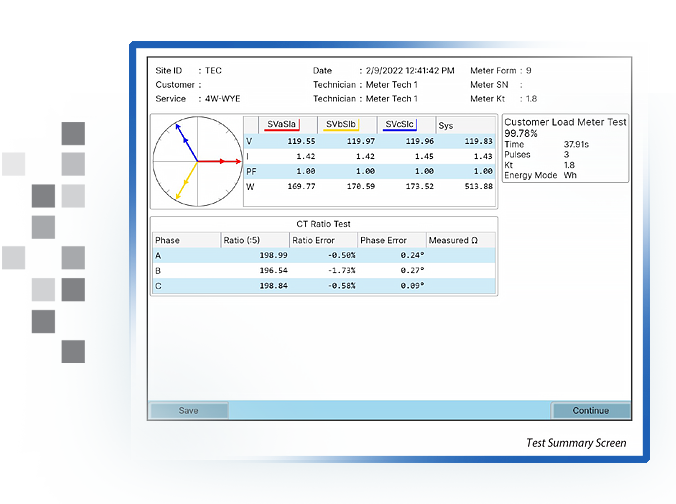
Task: Click the Meter SN label
Action: pyautogui.click(x=489, y=85)
